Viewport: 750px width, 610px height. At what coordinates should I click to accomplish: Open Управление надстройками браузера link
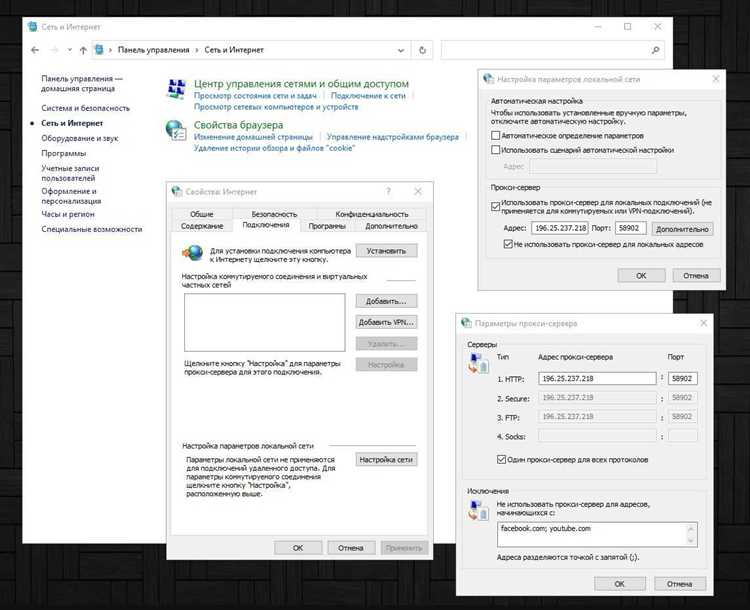[x=393, y=137]
